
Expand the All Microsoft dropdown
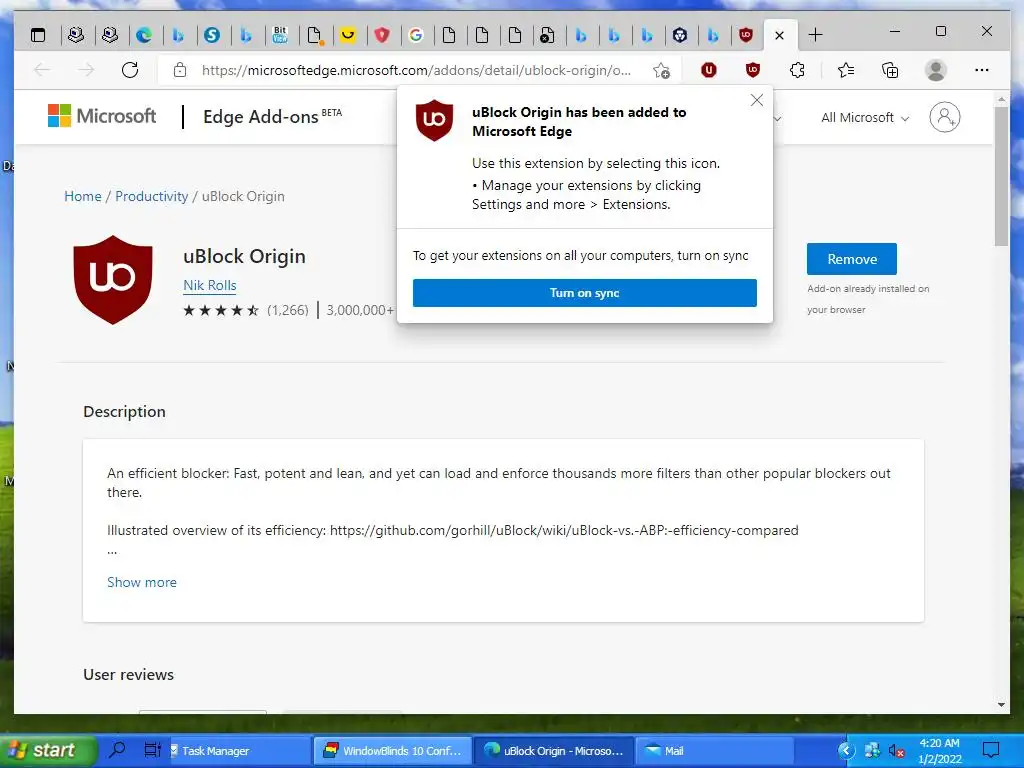click(x=865, y=118)
